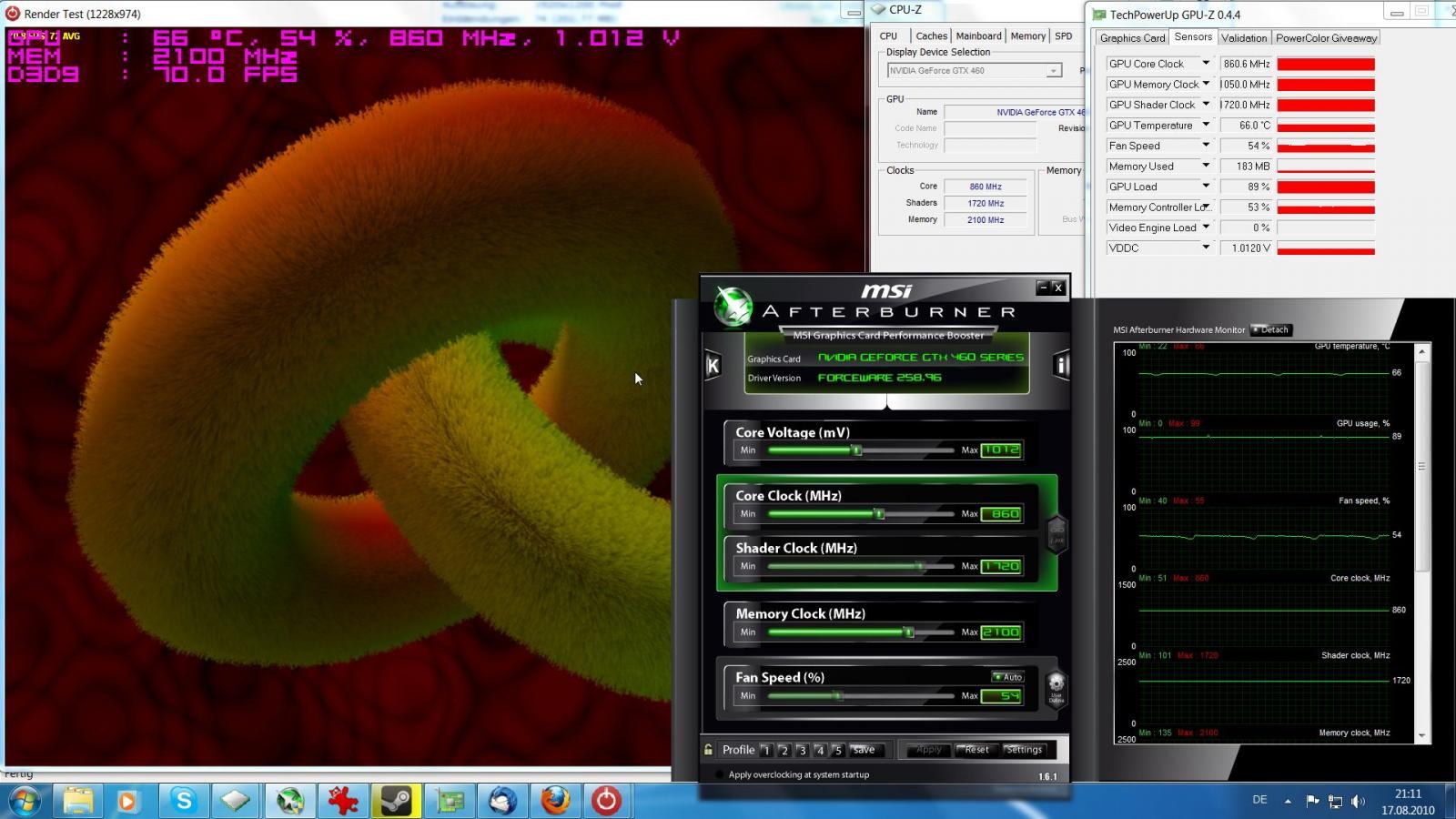Switch to the Graphics Card tab in GPU-Z

[x=1132, y=38]
